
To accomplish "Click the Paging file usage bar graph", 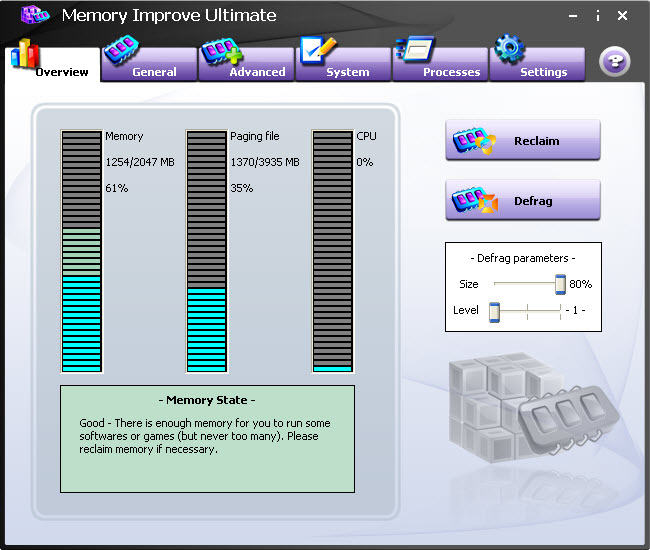I will point(207,250).
